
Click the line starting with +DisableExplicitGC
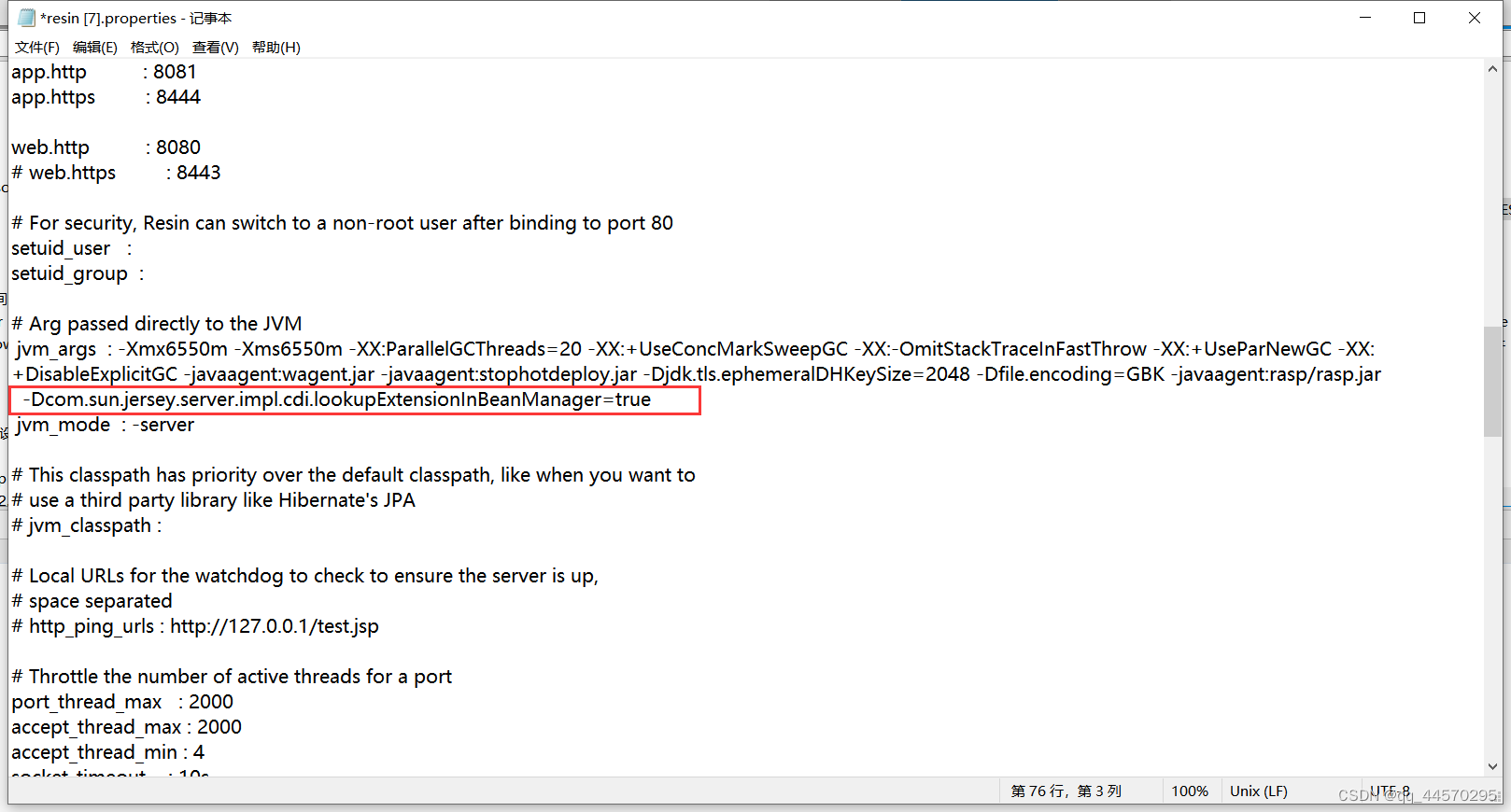(x=697, y=374)
